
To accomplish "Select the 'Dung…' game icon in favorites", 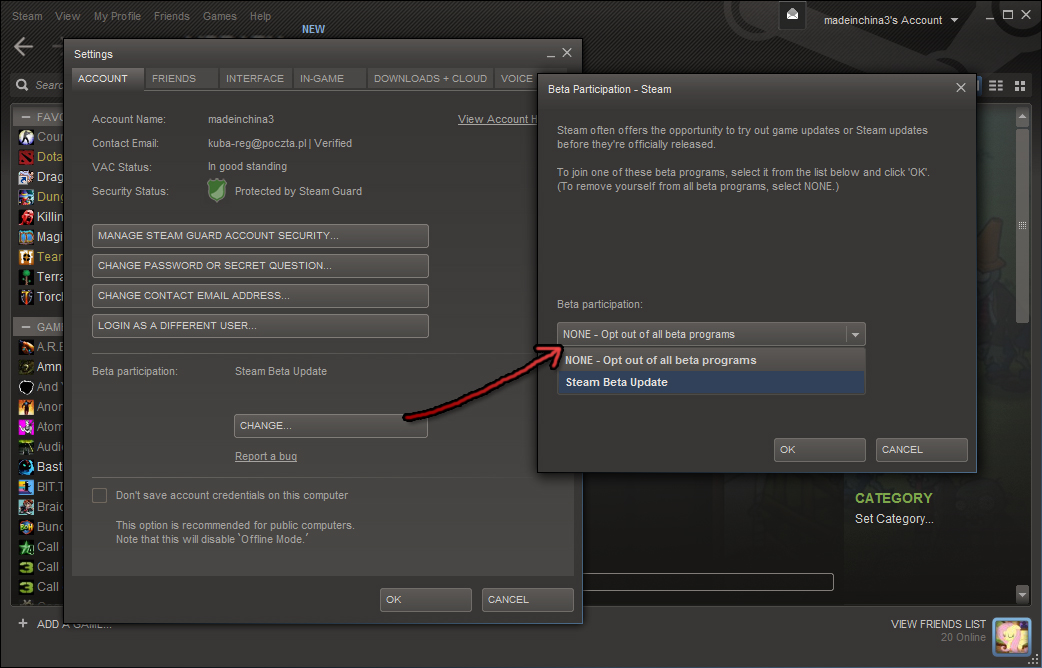I will point(26,197).
